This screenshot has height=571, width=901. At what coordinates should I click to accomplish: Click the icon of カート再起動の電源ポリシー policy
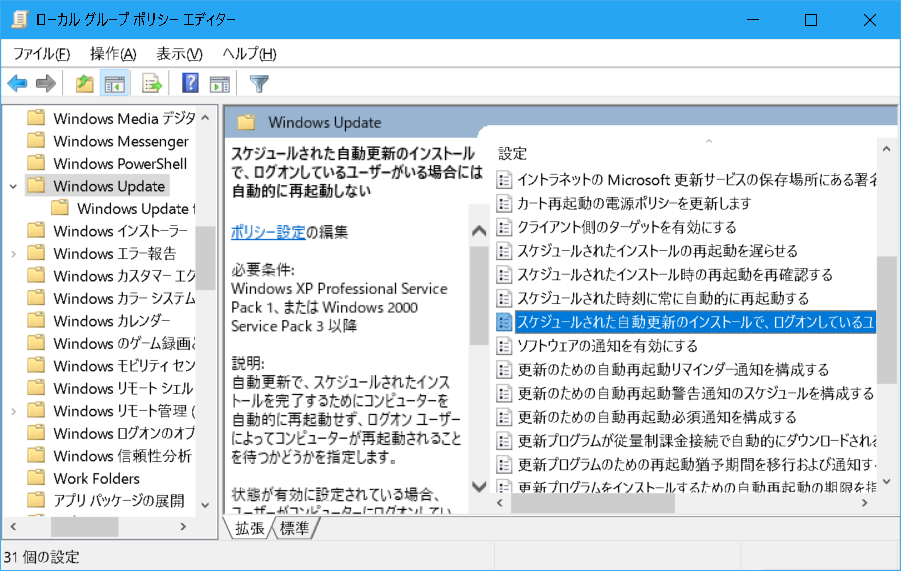pyautogui.click(x=504, y=203)
